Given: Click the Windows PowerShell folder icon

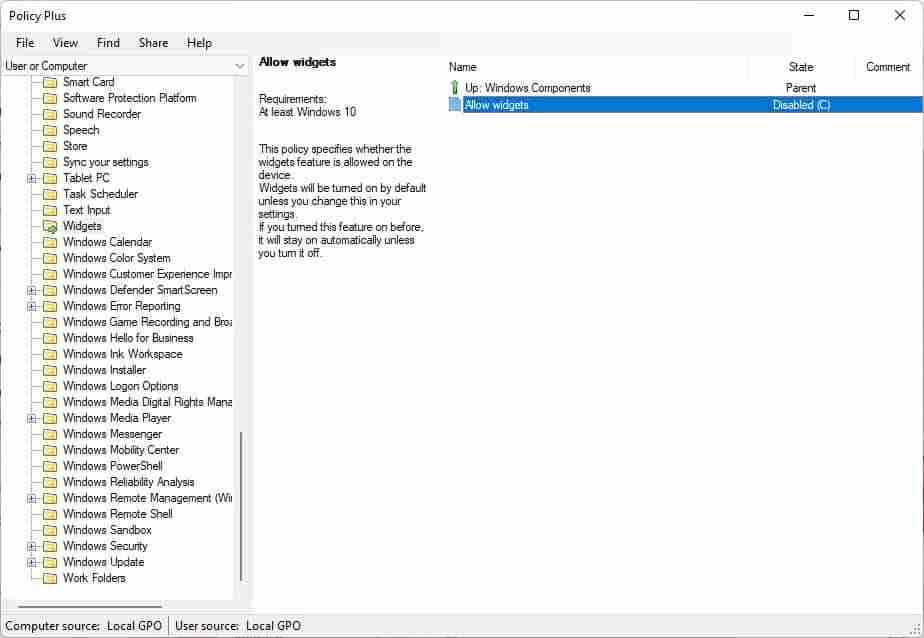Looking at the screenshot, I should pyautogui.click(x=50, y=466).
